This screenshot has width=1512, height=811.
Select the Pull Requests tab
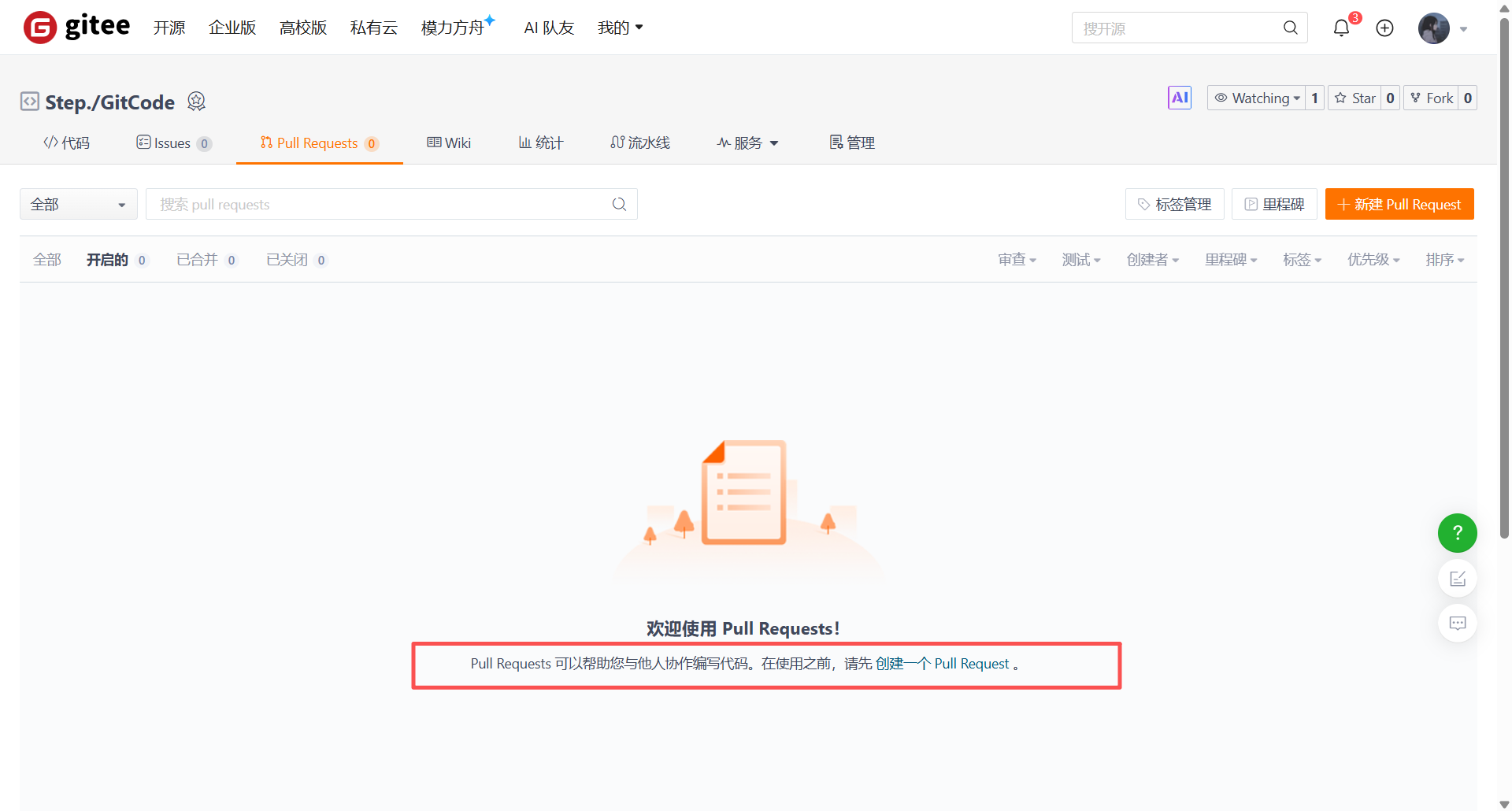(319, 143)
